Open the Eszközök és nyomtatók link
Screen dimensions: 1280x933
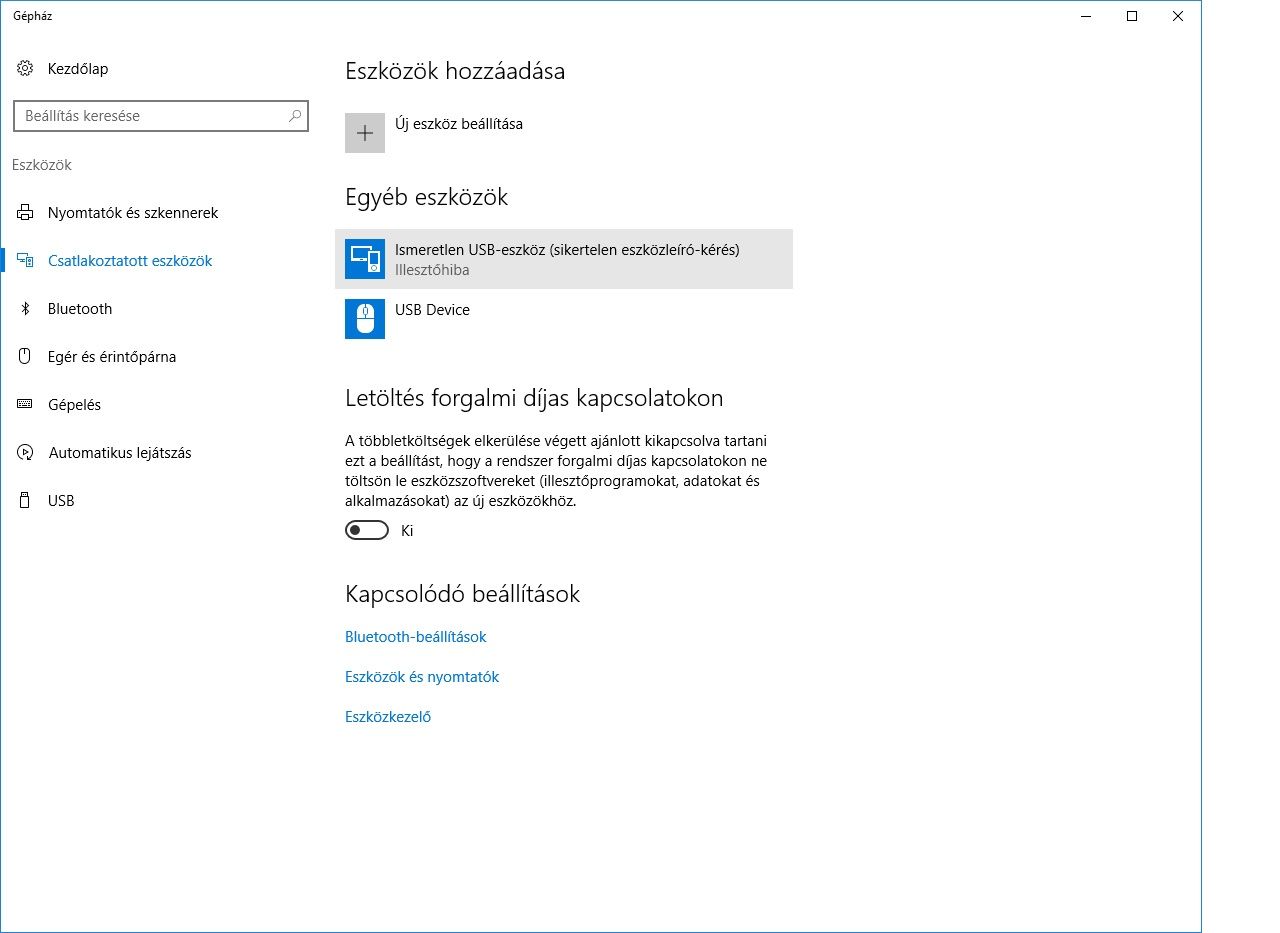[422, 677]
